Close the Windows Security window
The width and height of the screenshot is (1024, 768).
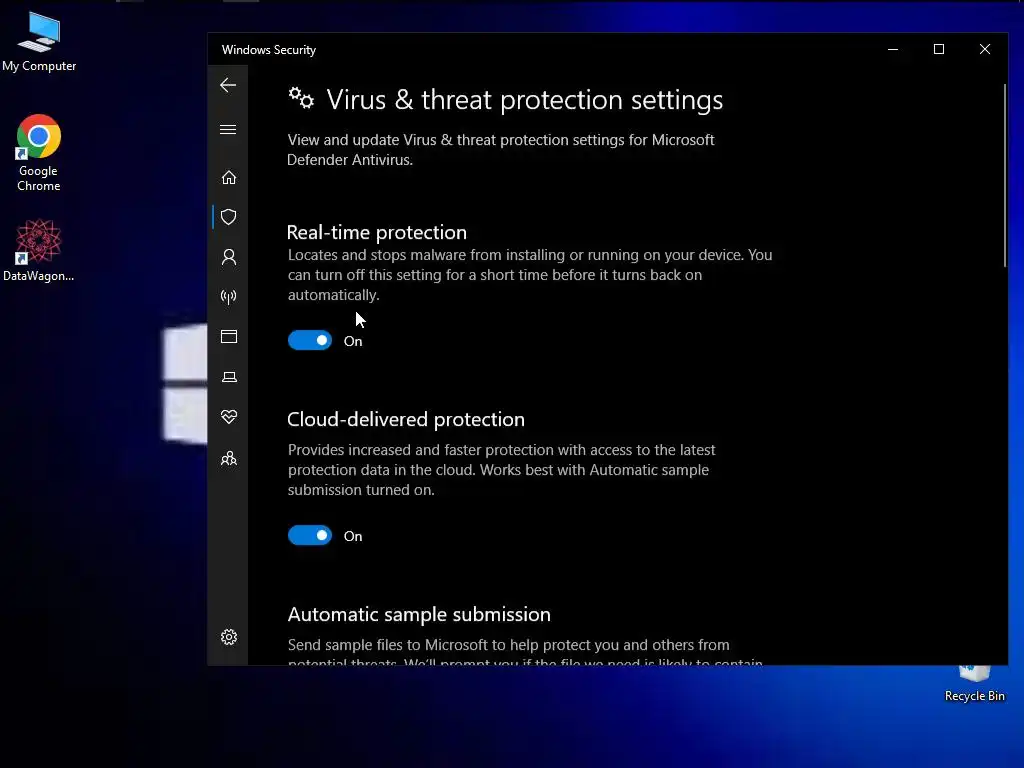985,50
